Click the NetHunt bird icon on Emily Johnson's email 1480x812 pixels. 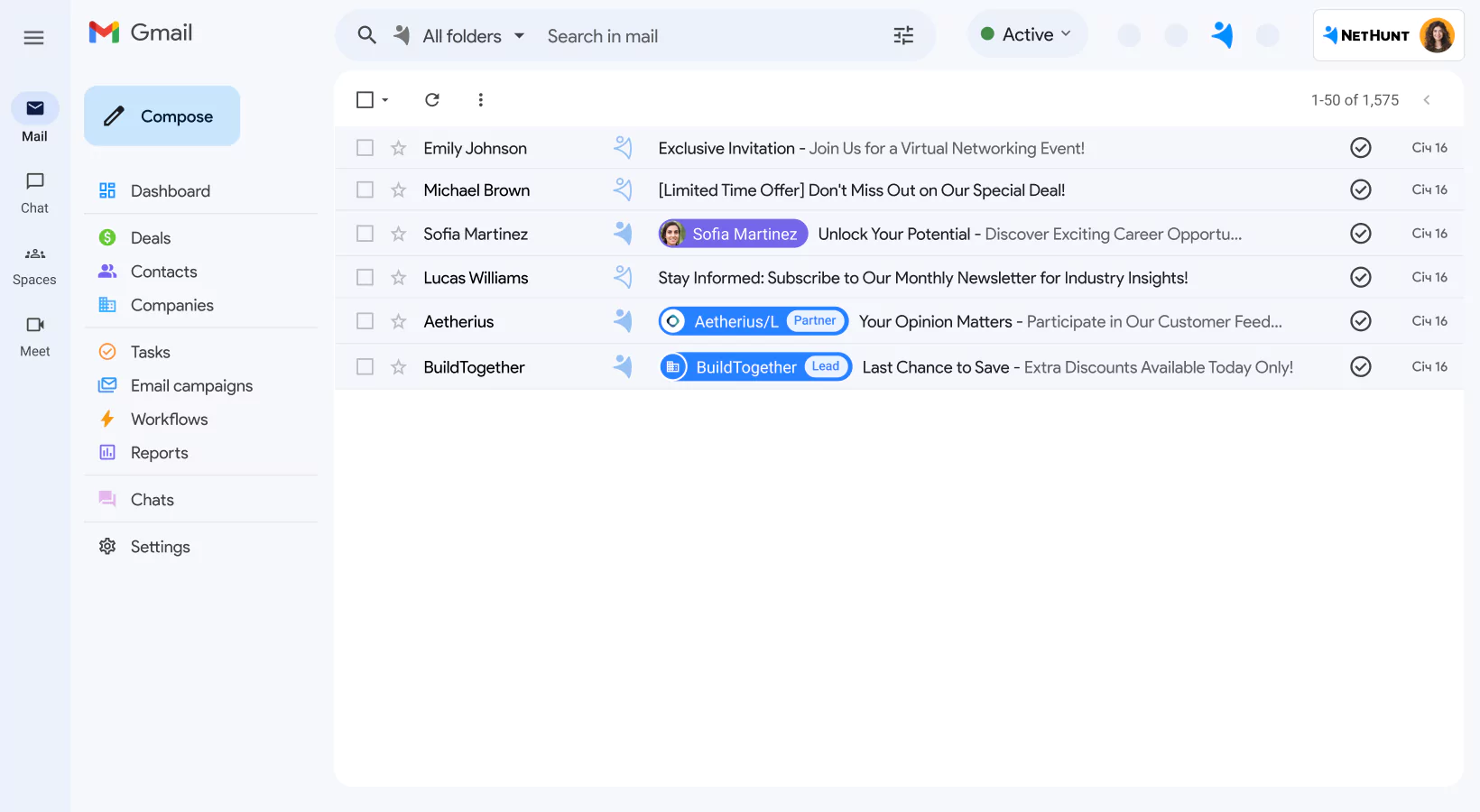623,147
